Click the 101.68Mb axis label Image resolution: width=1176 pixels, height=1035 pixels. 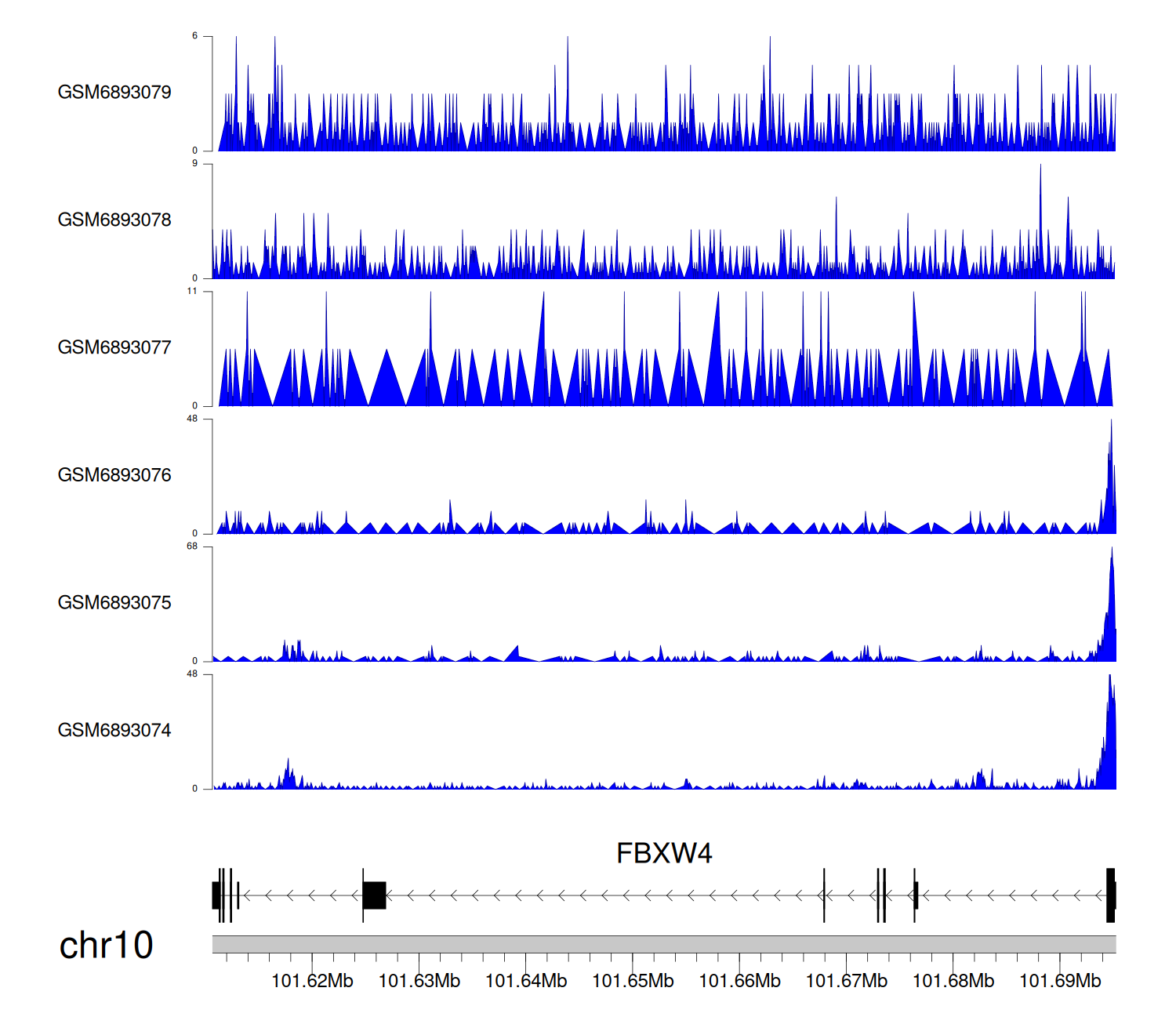953,982
